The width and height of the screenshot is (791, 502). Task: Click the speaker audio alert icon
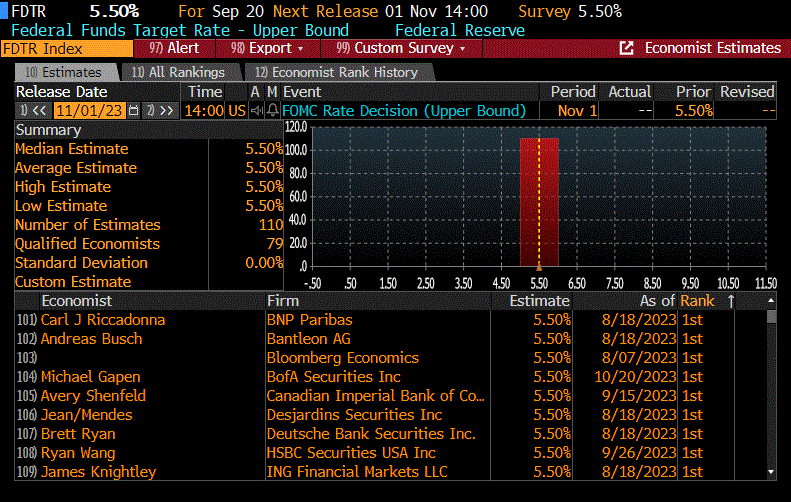tap(257, 110)
